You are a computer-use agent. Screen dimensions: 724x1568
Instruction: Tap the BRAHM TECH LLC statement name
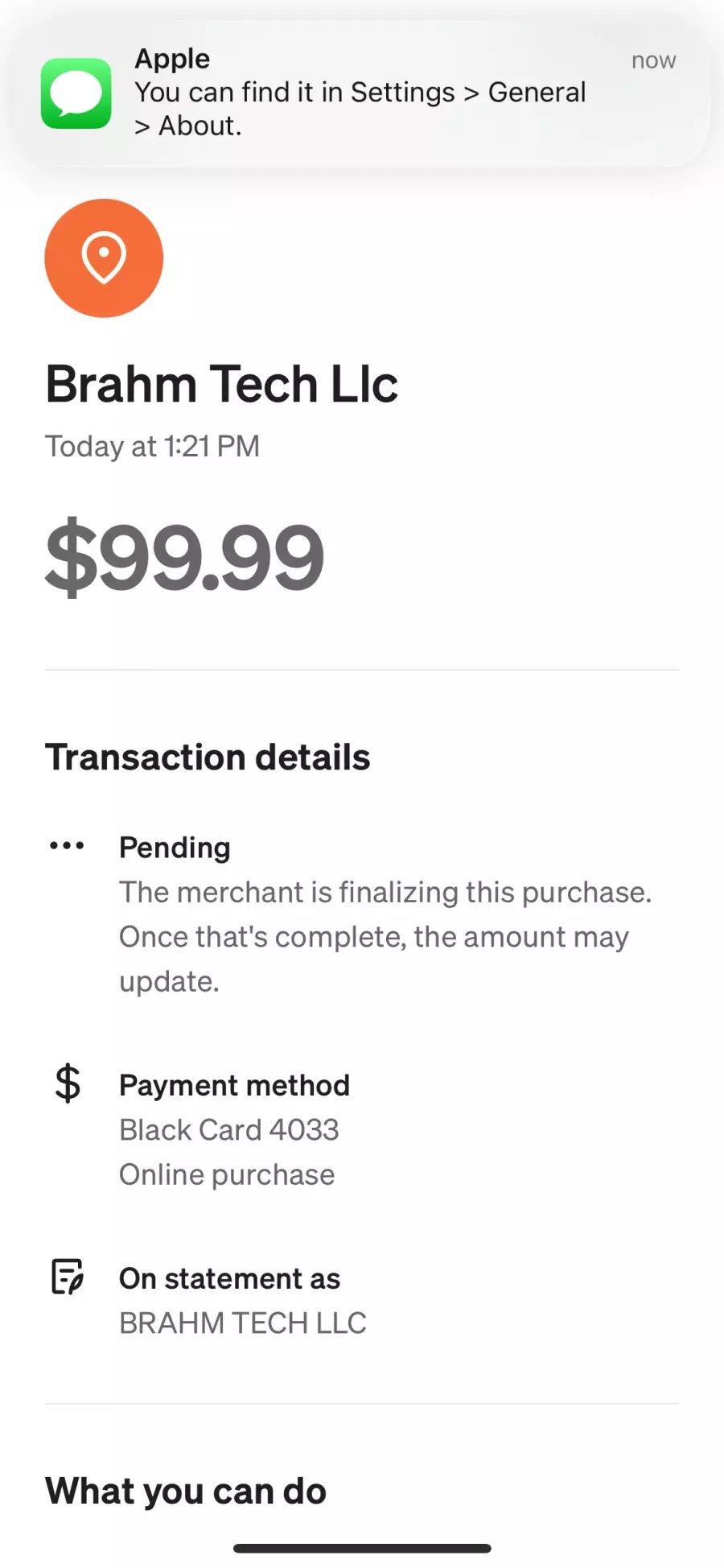pos(242,1323)
